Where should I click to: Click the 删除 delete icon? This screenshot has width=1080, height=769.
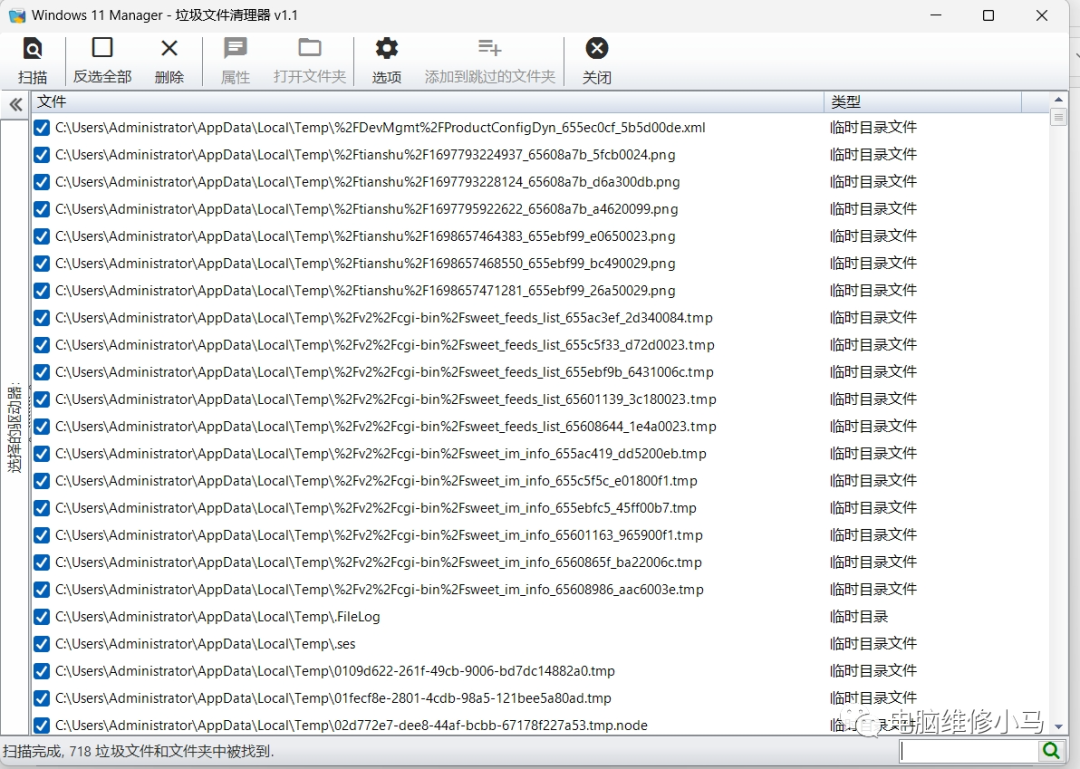[169, 48]
